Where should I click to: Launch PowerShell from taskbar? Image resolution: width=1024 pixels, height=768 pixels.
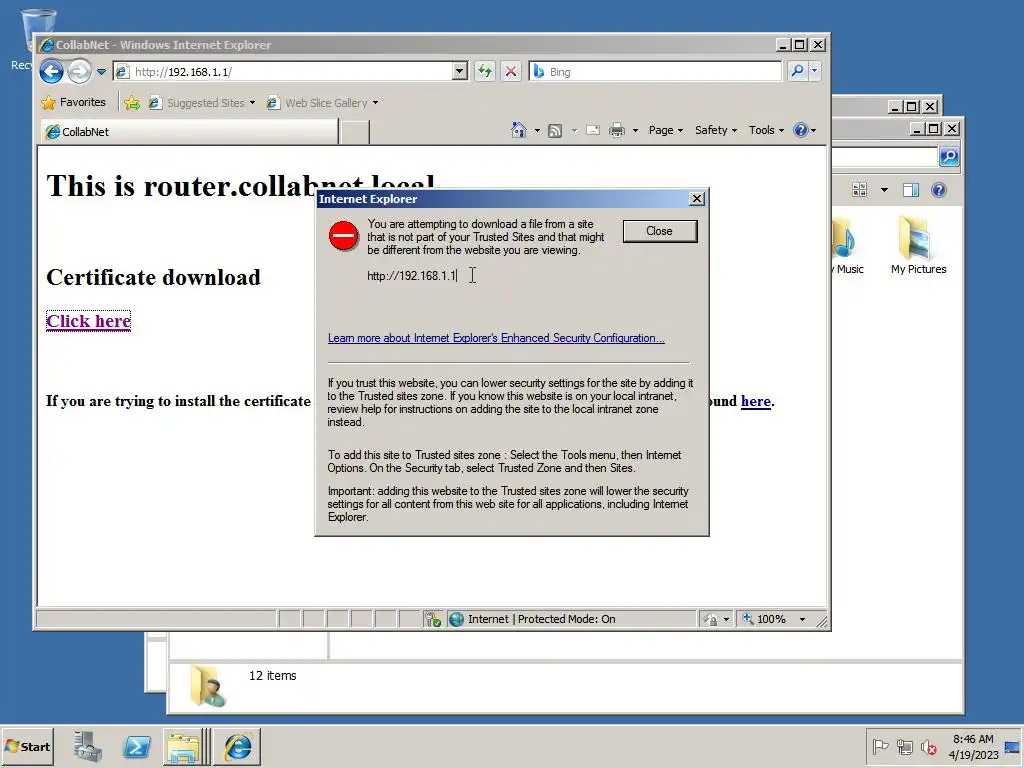click(136, 746)
